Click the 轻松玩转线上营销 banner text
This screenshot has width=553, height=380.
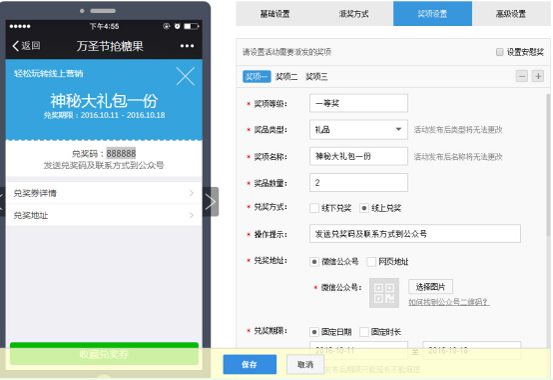[x=49, y=73]
